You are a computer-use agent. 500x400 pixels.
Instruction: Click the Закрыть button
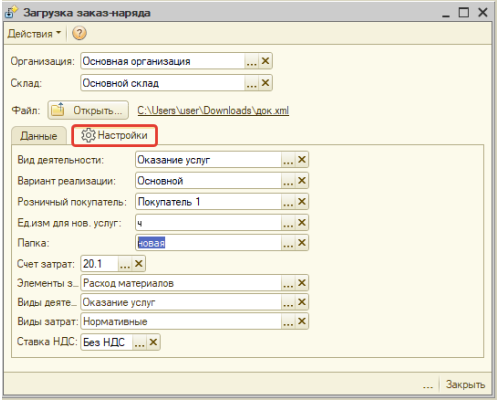(465, 384)
